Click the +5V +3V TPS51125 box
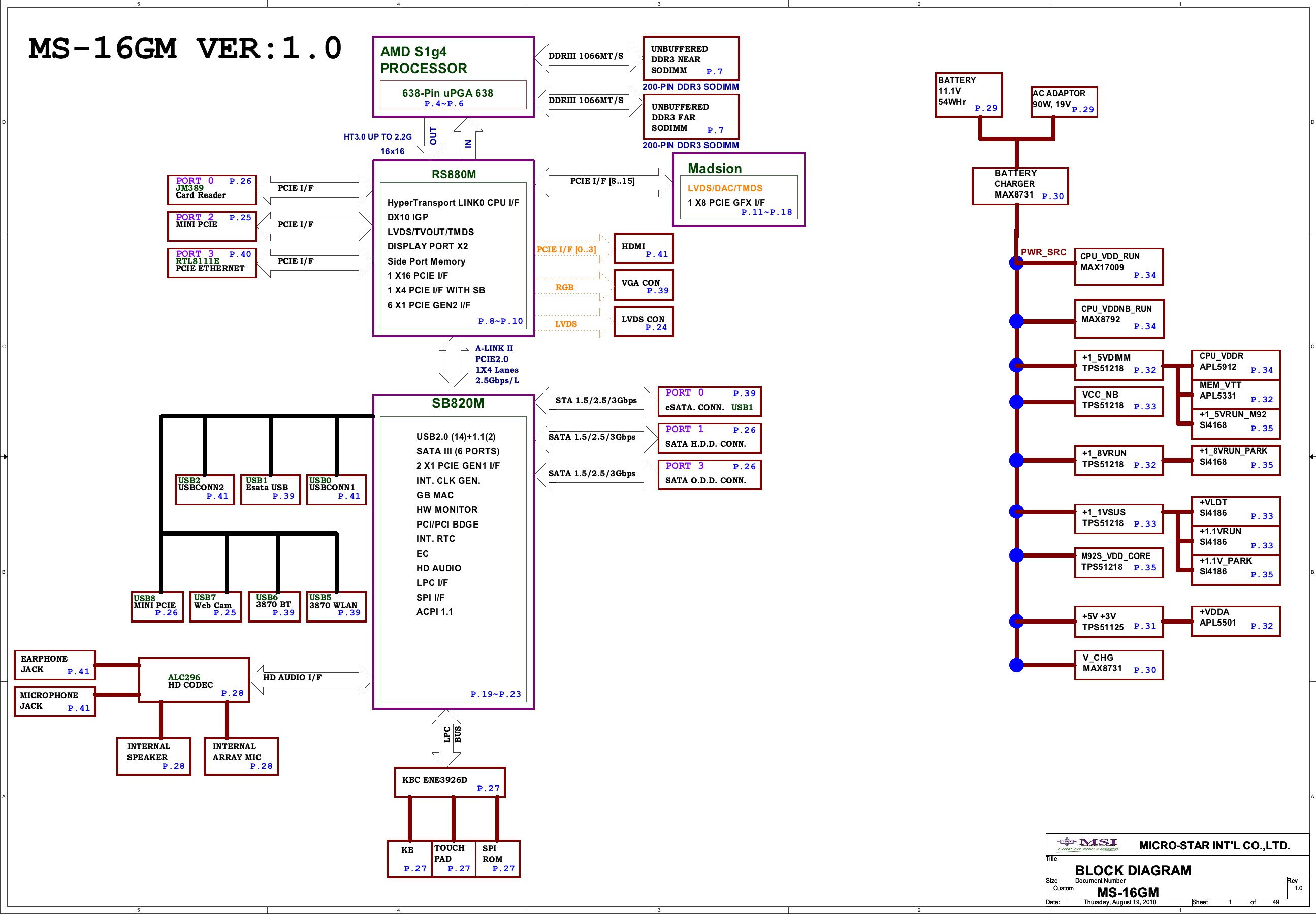1316x917 pixels. coord(1119,622)
